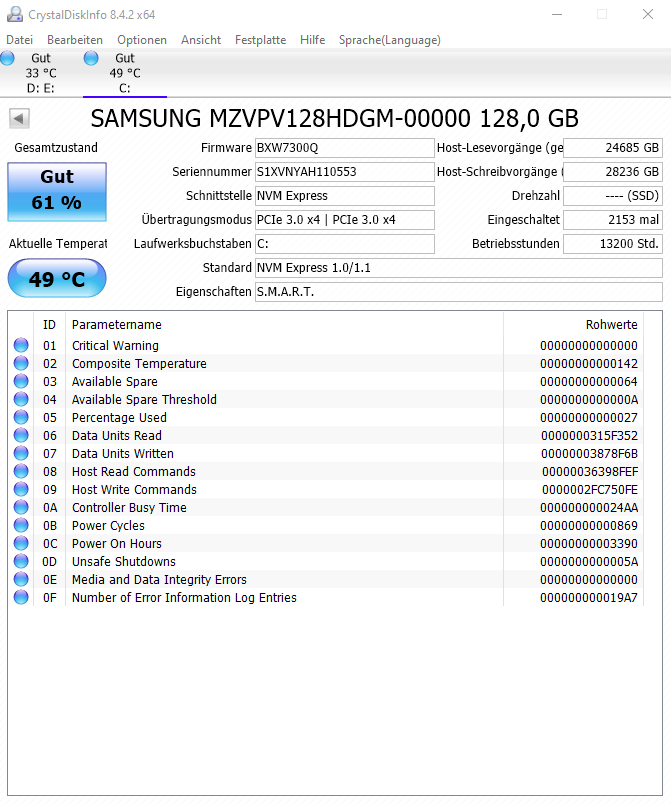Click raw value 00000000003390
The width and height of the screenshot is (671, 804).
coord(589,544)
